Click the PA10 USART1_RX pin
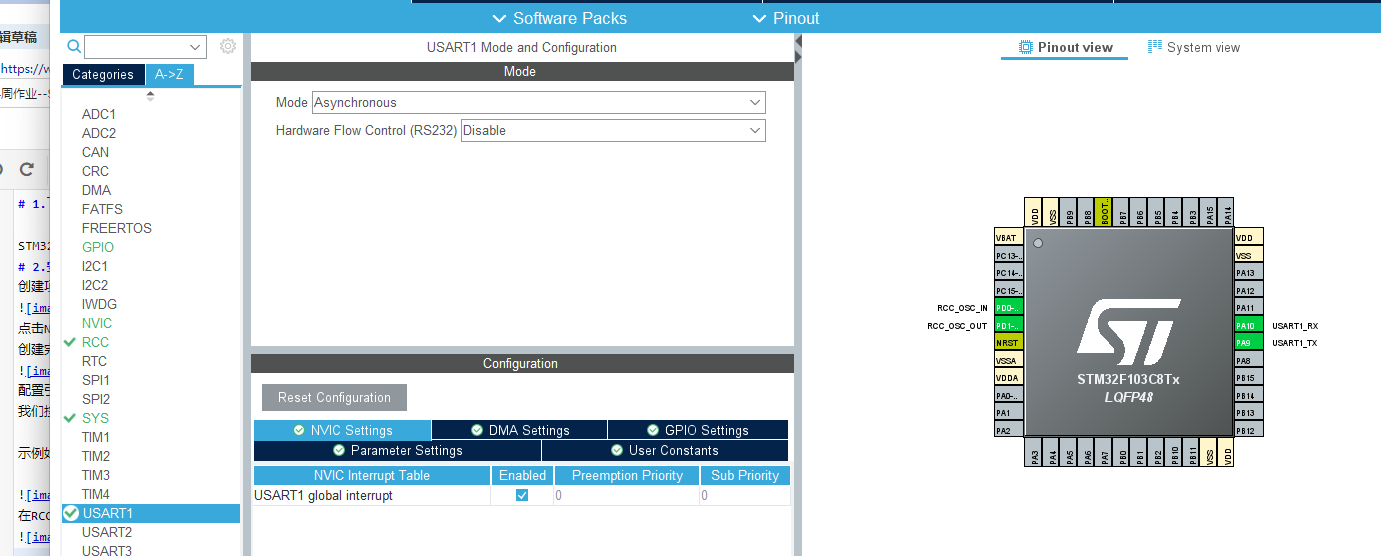 coord(1249,325)
